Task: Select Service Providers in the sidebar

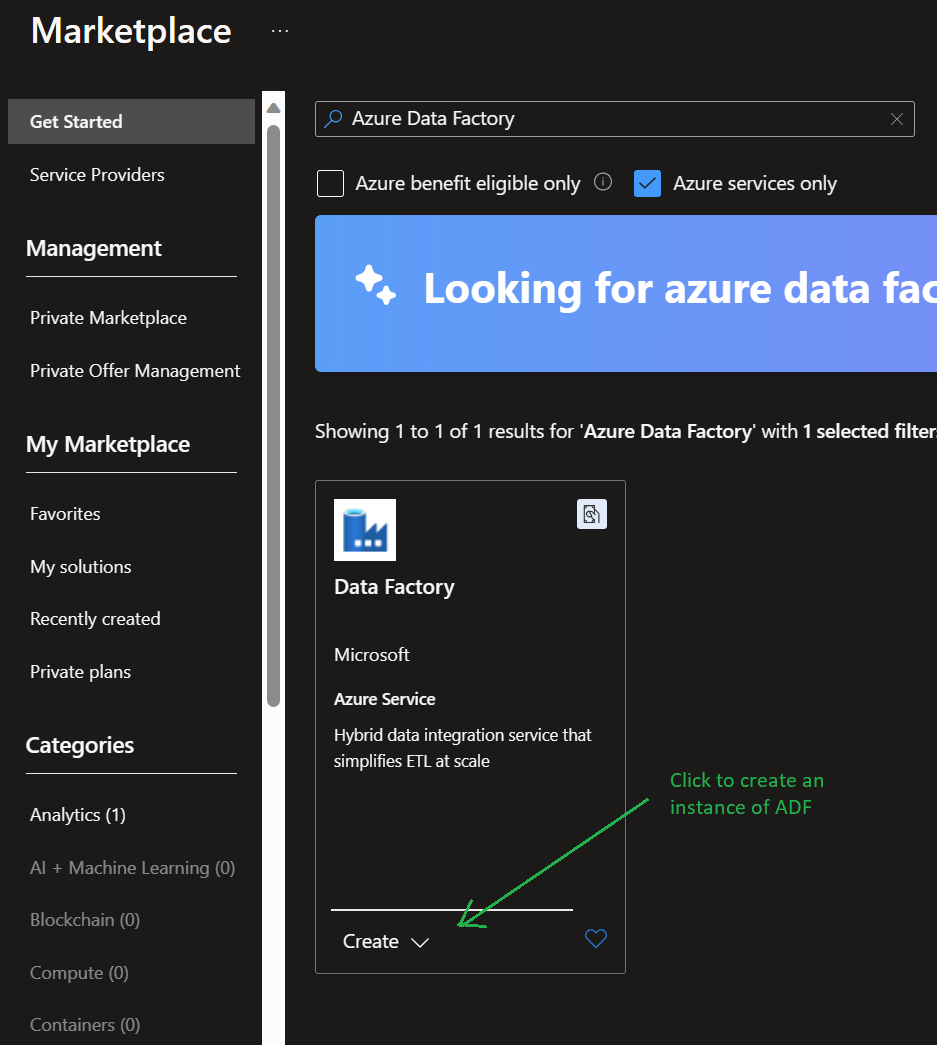Action: click(x=96, y=174)
